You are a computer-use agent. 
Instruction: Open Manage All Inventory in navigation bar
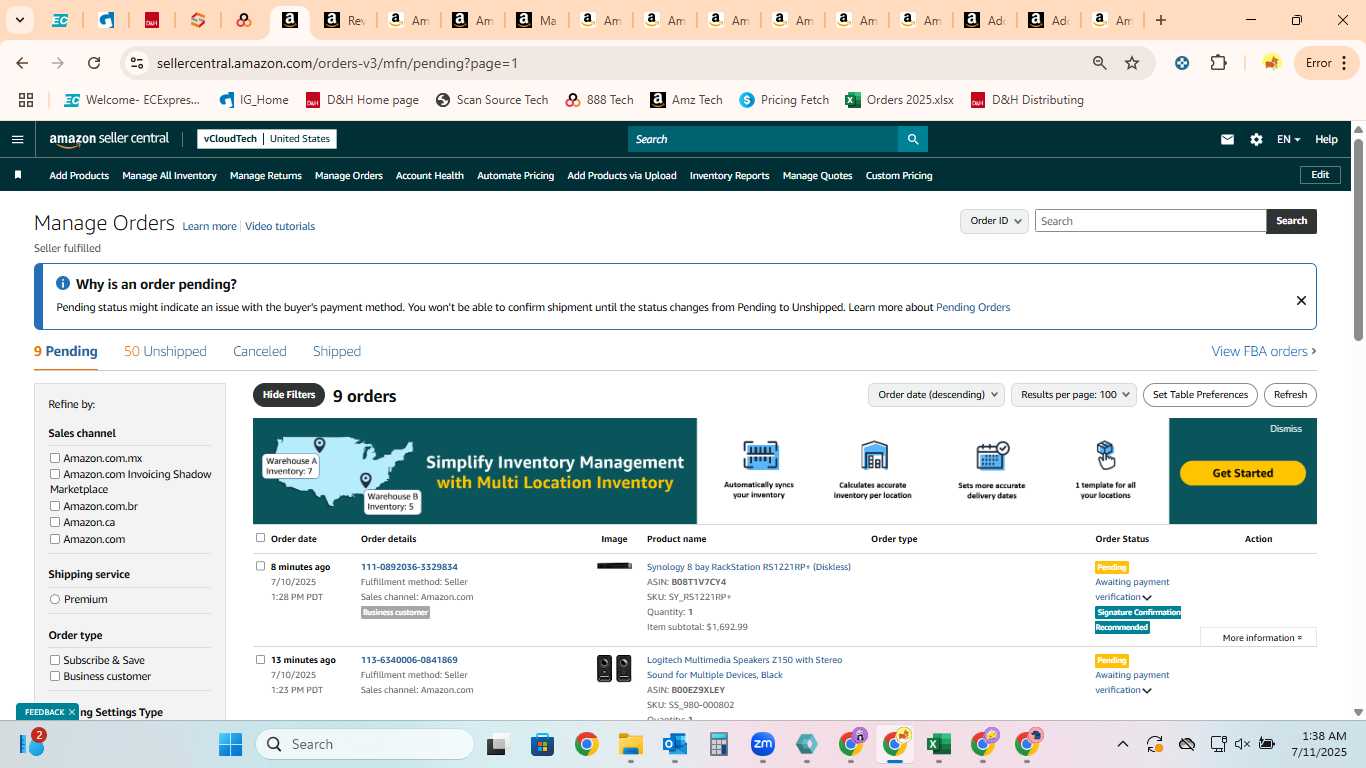169,176
